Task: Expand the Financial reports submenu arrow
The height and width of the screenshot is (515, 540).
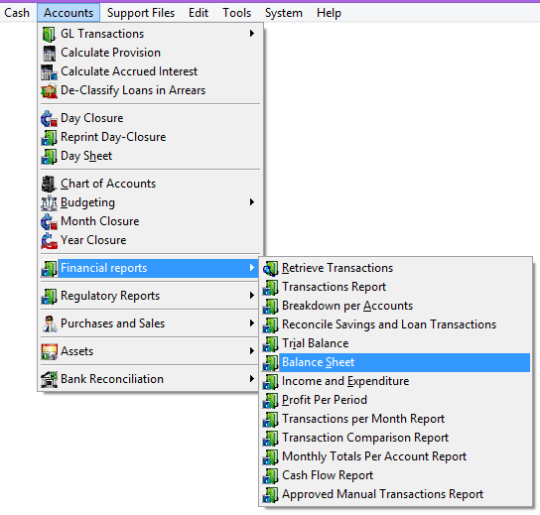Action: click(x=252, y=268)
